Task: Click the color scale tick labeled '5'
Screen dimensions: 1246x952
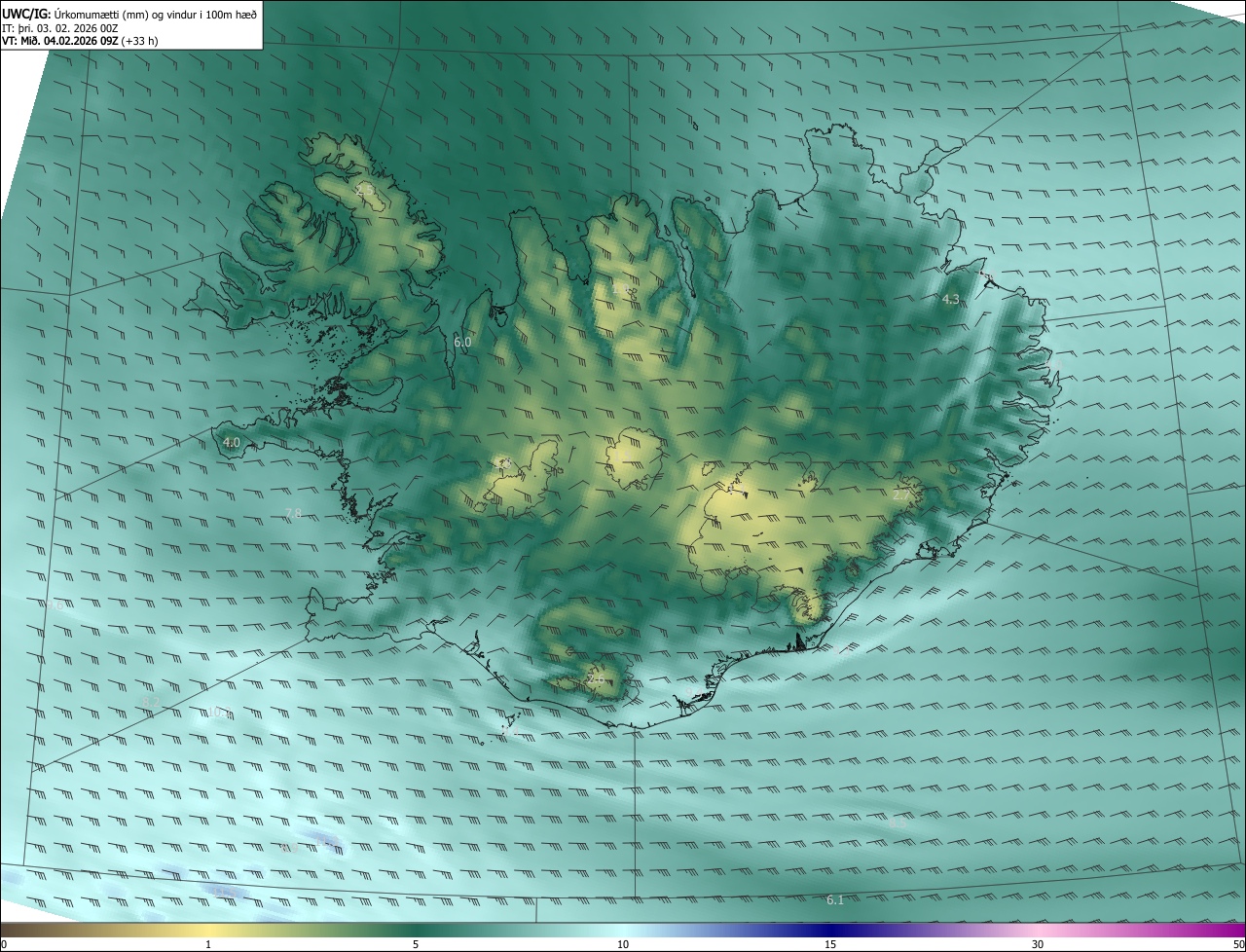Action: [416, 944]
